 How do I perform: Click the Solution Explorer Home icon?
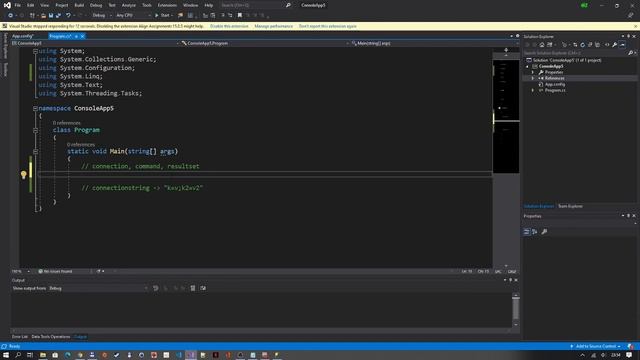point(542,44)
